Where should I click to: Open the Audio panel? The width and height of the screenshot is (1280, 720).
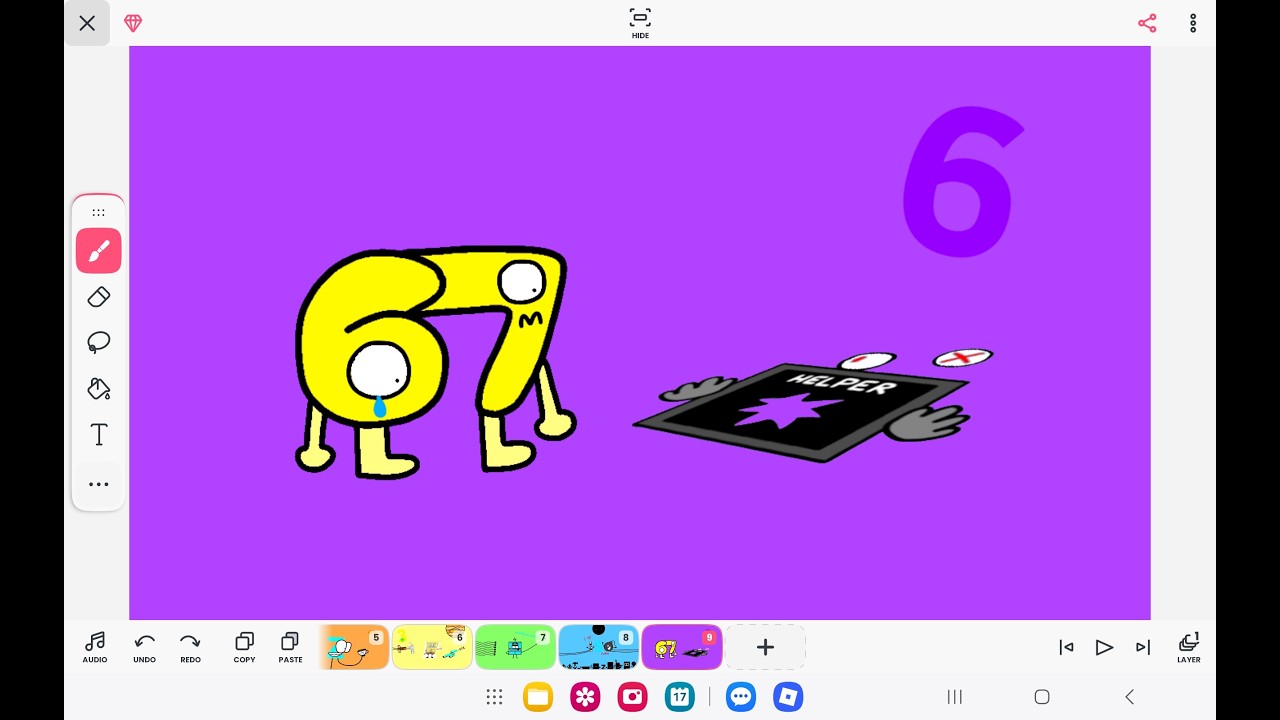click(x=95, y=647)
